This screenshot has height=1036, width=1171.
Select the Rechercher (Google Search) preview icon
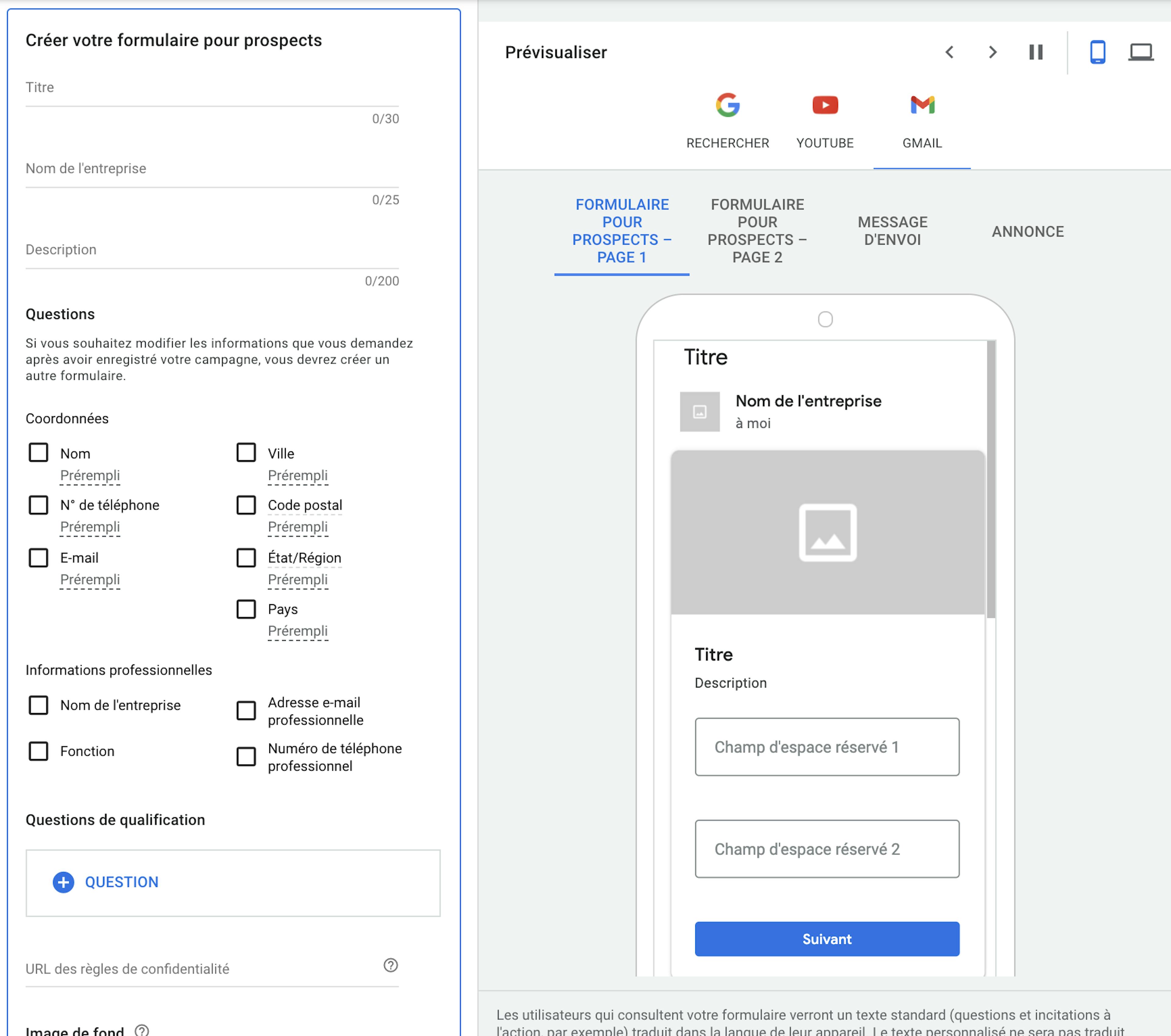(x=728, y=105)
